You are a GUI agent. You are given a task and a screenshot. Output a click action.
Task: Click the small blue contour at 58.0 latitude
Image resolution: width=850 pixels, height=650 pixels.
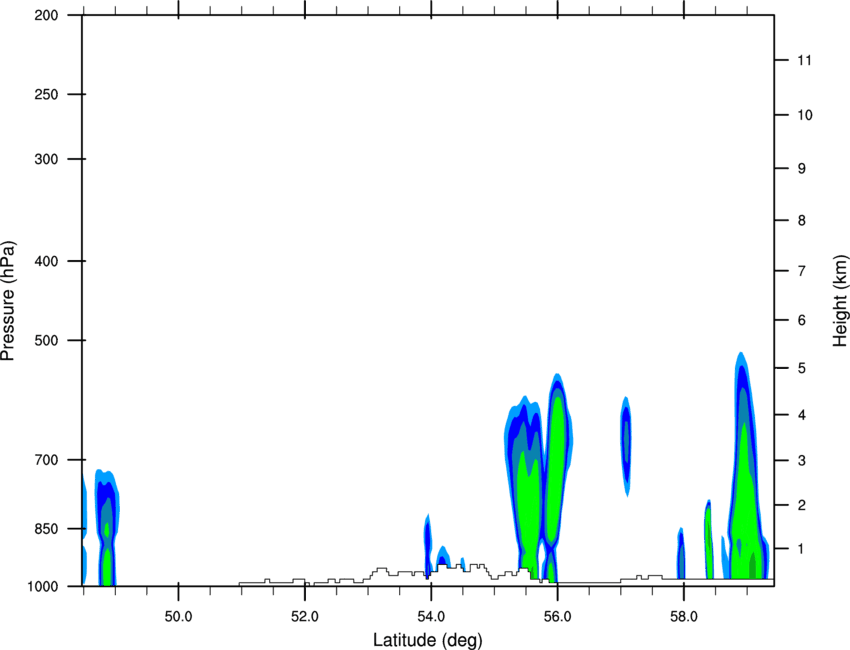(x=681, y=553)
